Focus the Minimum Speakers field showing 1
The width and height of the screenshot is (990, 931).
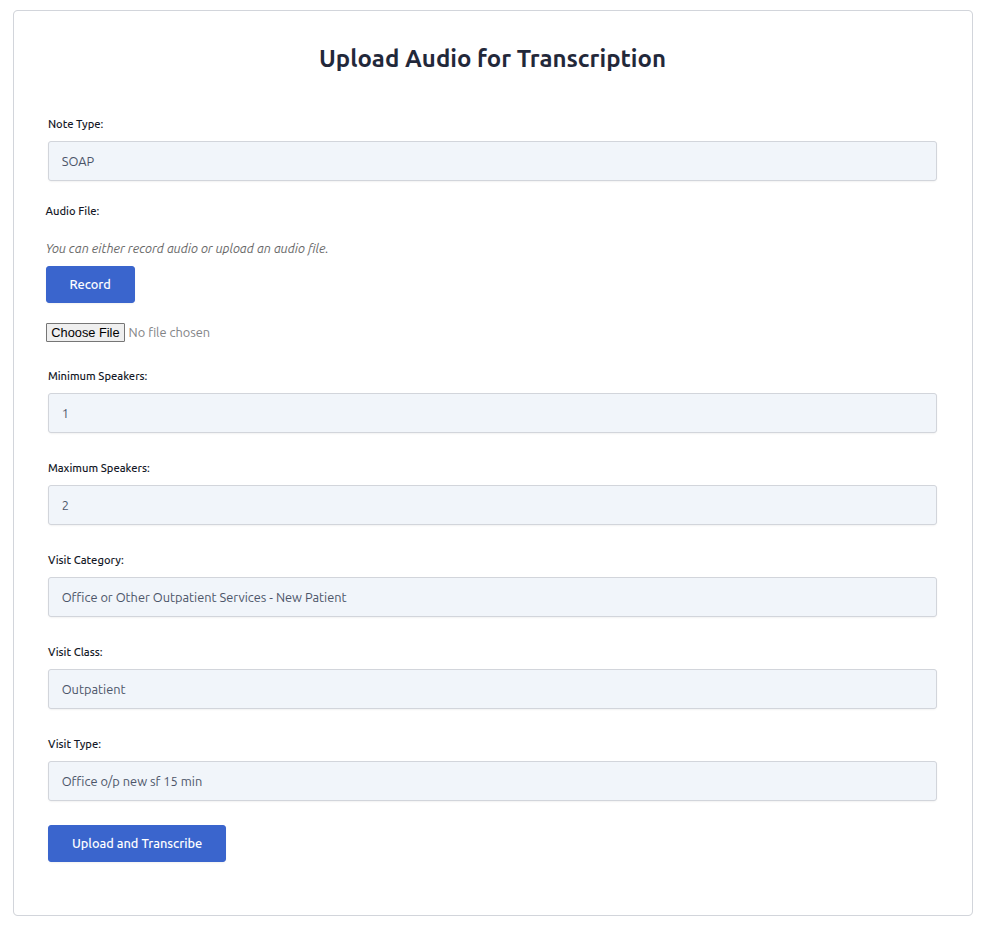[x=492, y=413]
